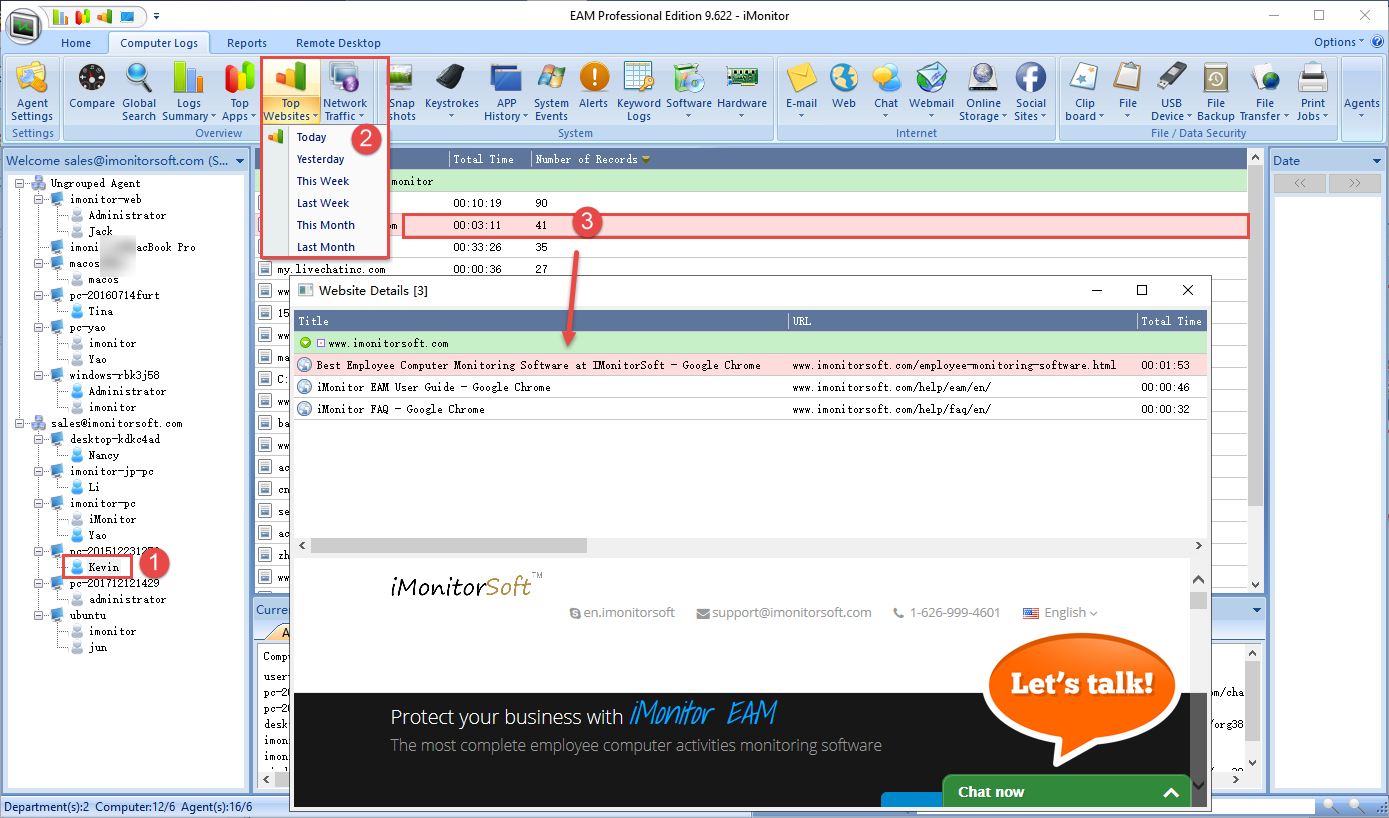Choose Last Week from menu
This screenshot has width=1389, height=818.
[323, 203]
